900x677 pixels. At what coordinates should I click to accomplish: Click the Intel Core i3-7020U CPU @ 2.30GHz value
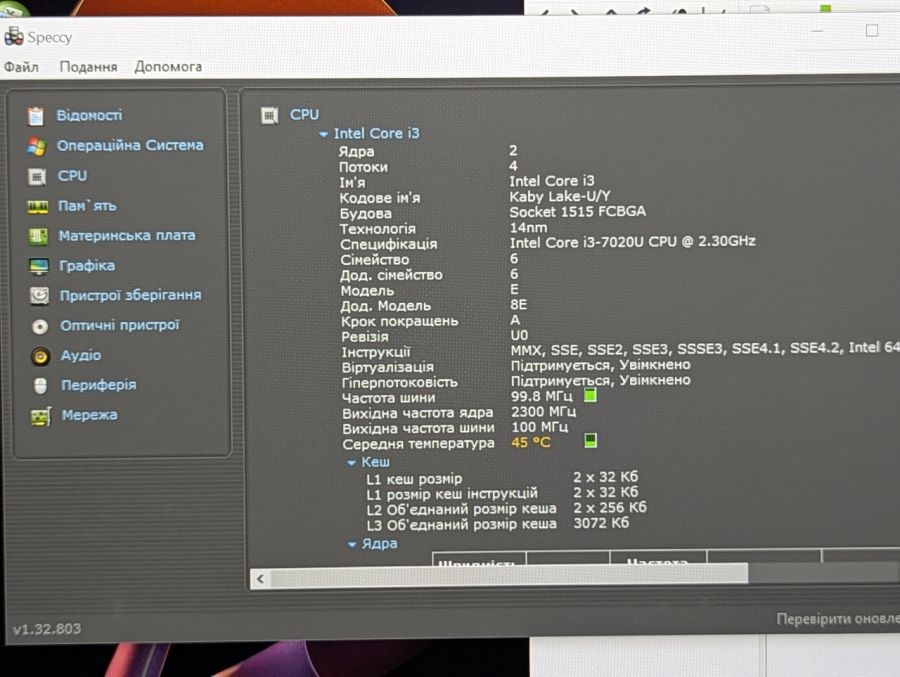pyautogui.click(x=633, y=242)
